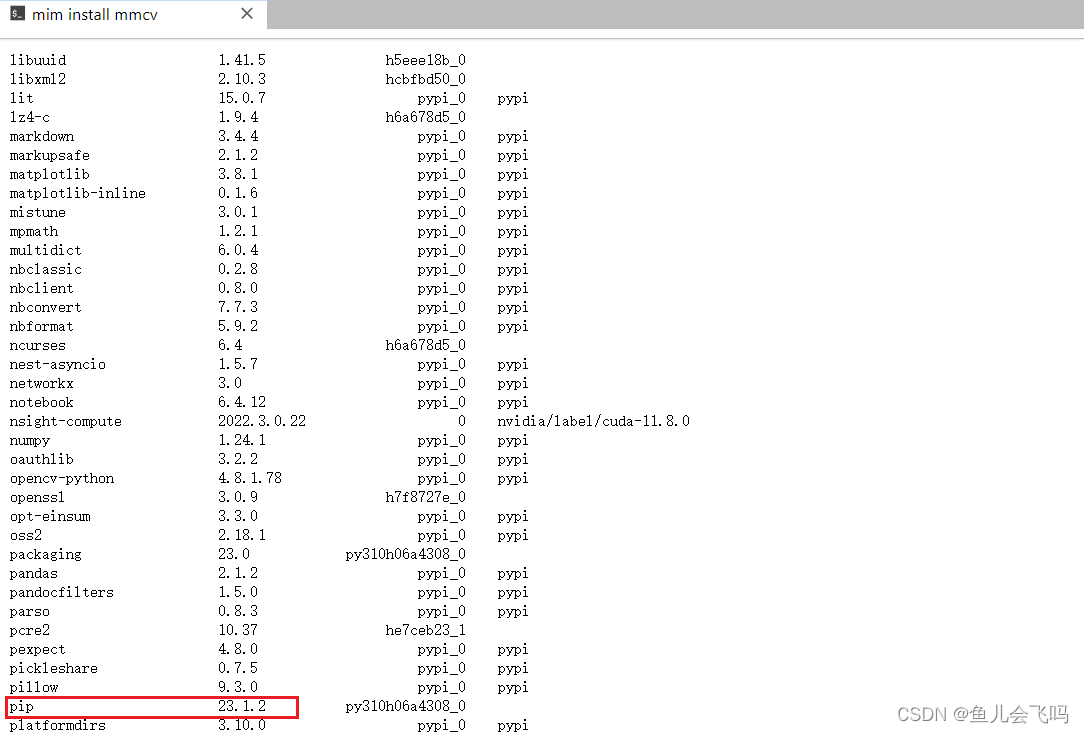Select the networkx package name
This screenshot has height=733, width=1084.
pyautogui.click(x=41, y=383)
